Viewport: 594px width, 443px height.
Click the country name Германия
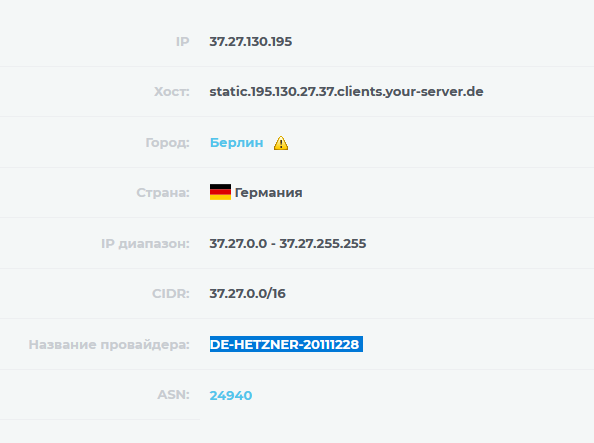[269, 193]
